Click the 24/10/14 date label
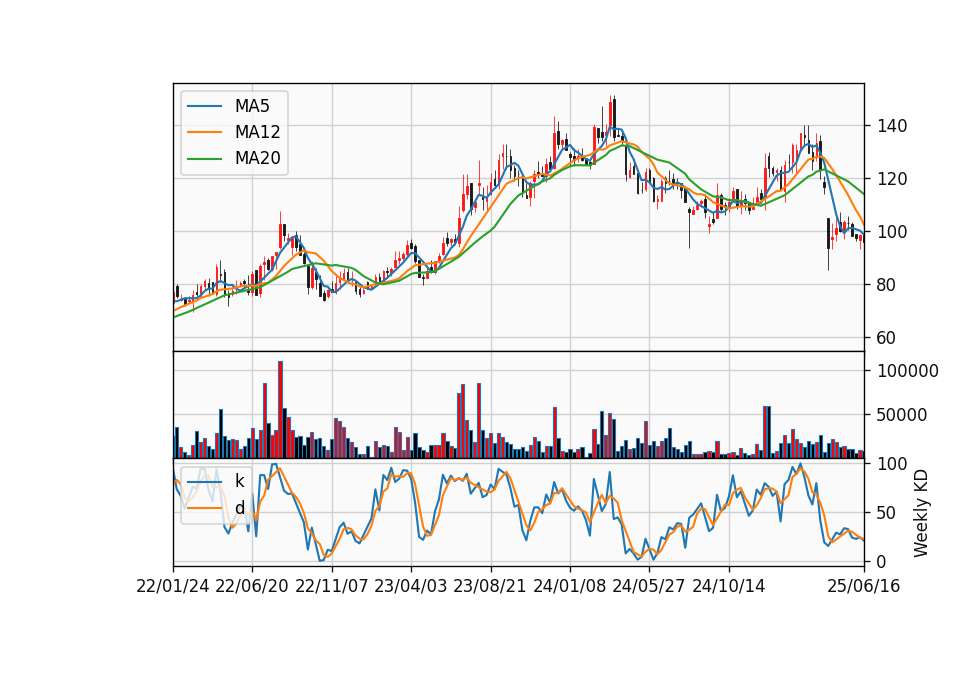Viewport: 960px width, 690px height. coord(729,586)
